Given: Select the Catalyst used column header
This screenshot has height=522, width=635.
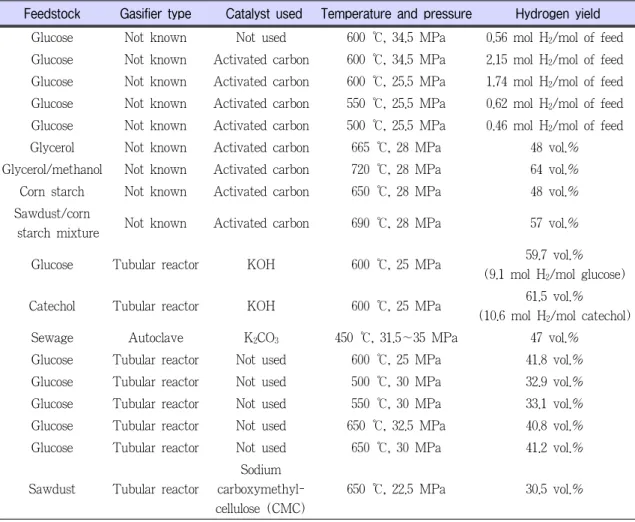Looking at the screenshot, I should (264, 14).
